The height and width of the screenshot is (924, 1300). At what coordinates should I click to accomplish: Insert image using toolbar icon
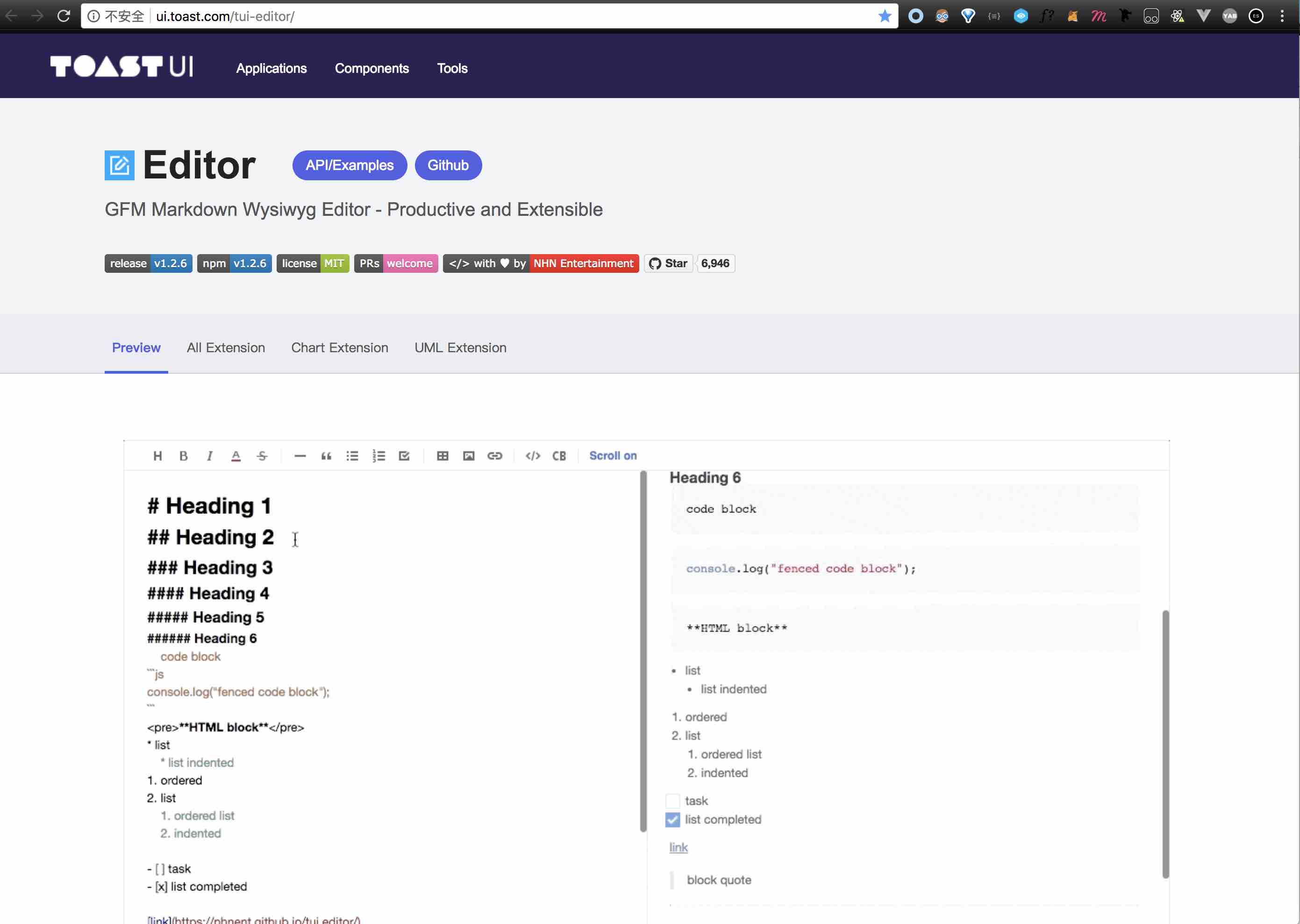click(468, 456)
